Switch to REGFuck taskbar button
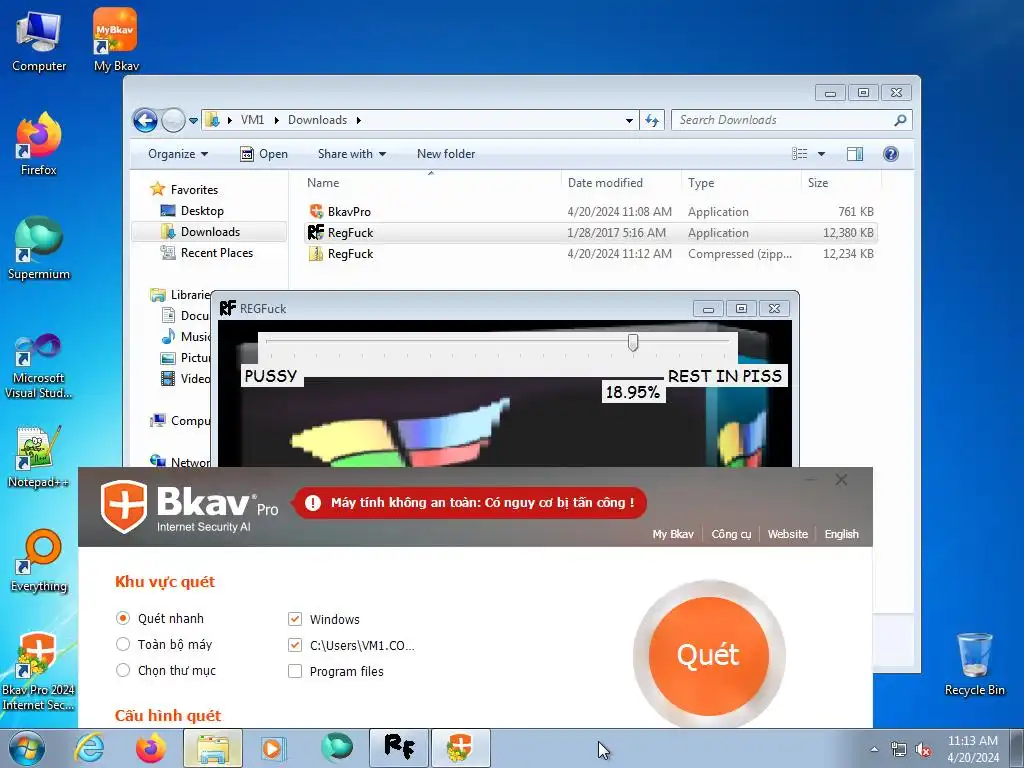 point(399,748)
